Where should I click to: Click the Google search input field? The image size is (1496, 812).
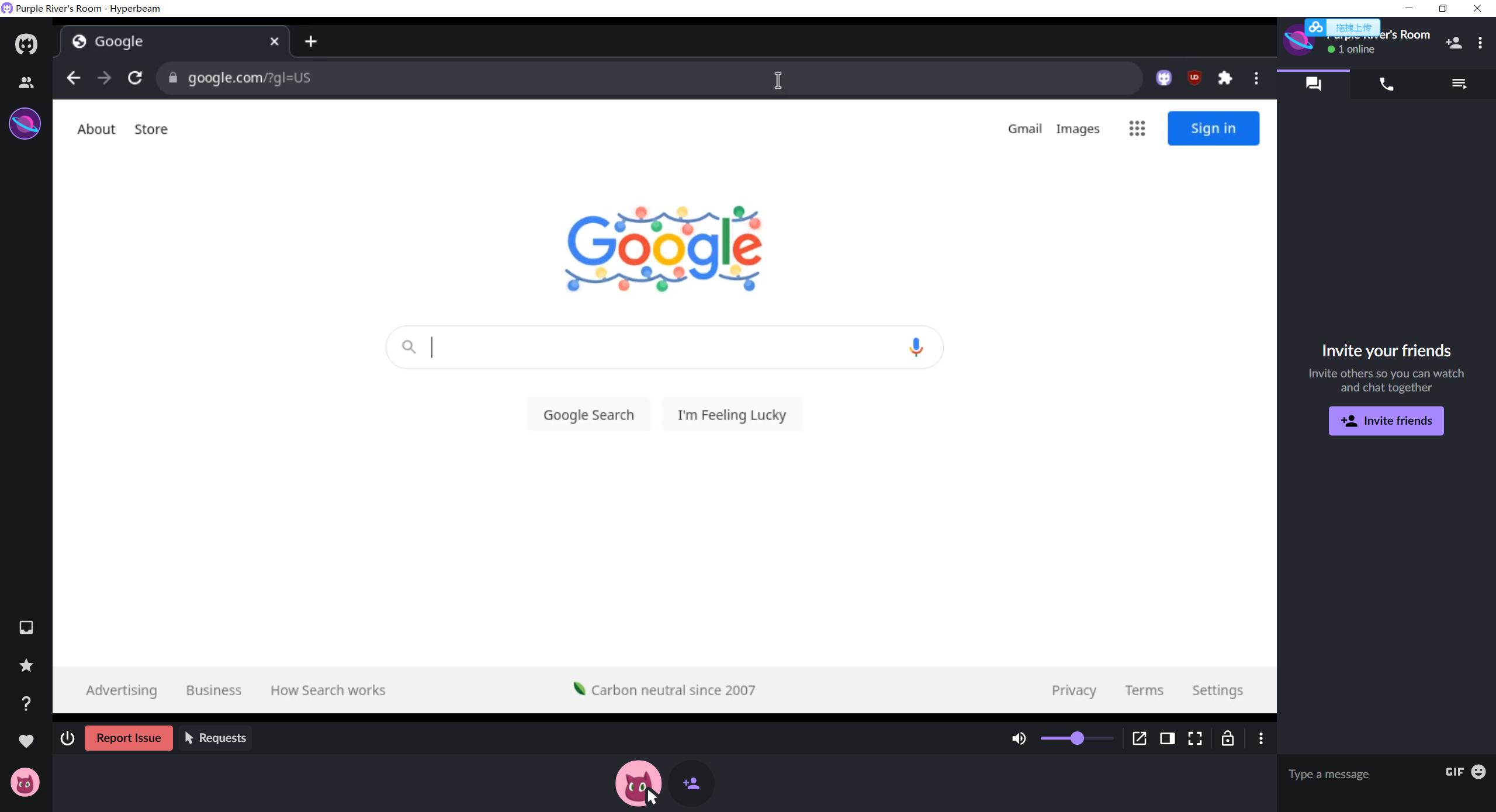tap(660, 347)
